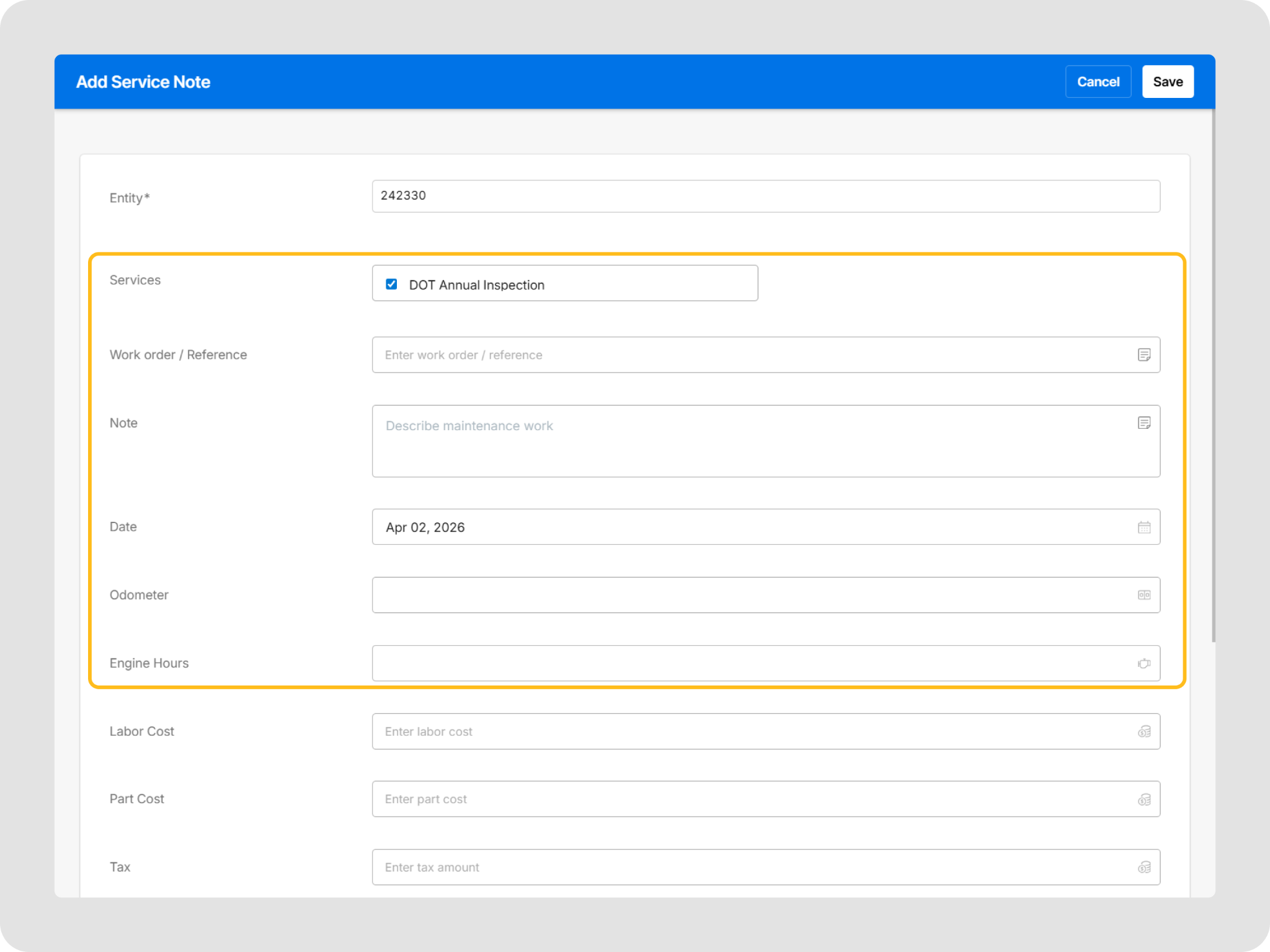Click the note icon in Note textarea
Screen dimensions: 1270x952
point(1144,423)
